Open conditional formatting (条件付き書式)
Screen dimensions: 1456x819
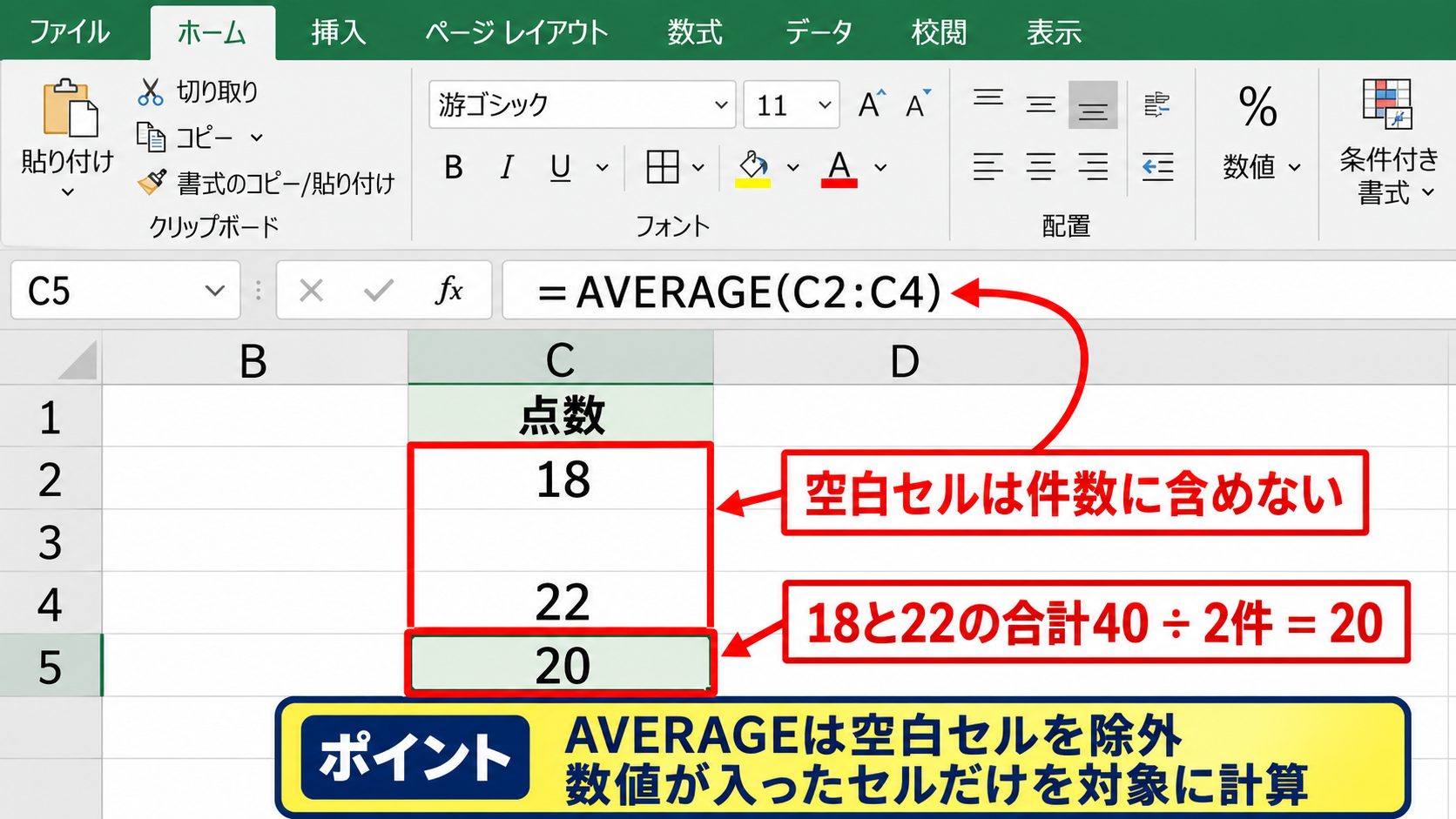coord(1388,141)
